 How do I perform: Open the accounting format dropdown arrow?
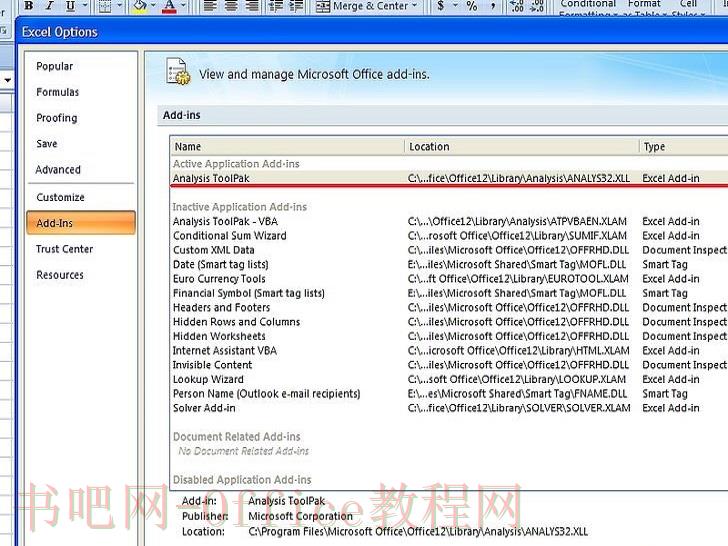(455, 6)
